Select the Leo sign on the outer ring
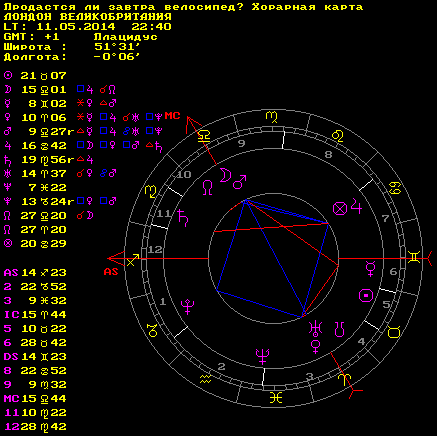The width and height of the screenshot is (437, 436). [338, 136]
